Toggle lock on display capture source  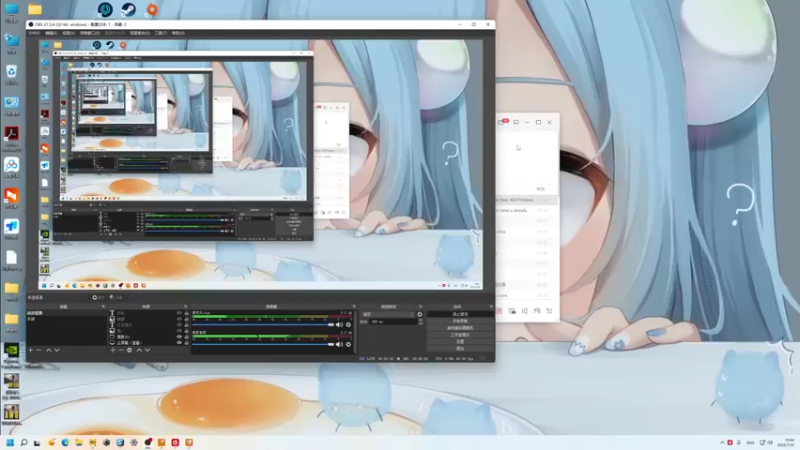186,343
